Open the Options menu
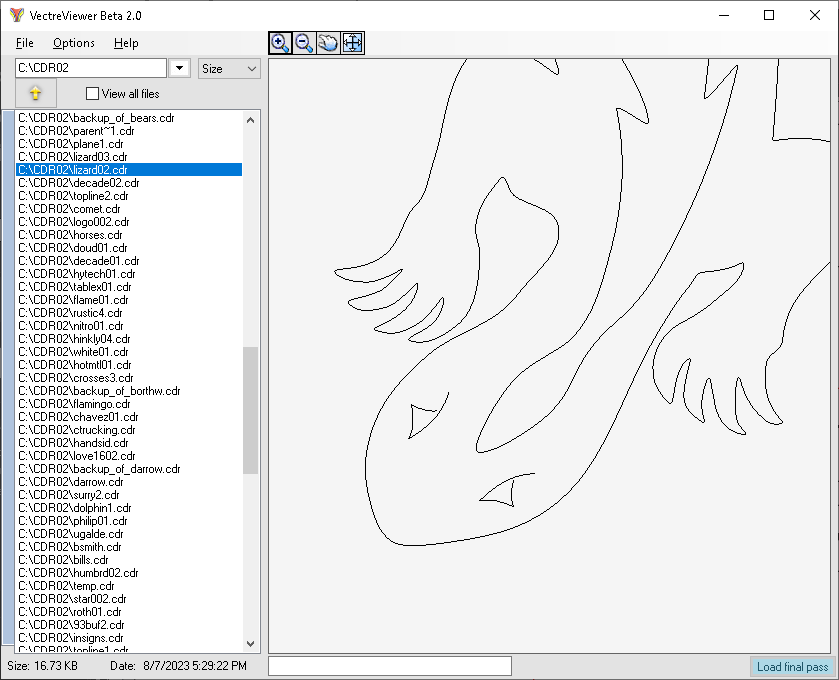 (74, 43)
